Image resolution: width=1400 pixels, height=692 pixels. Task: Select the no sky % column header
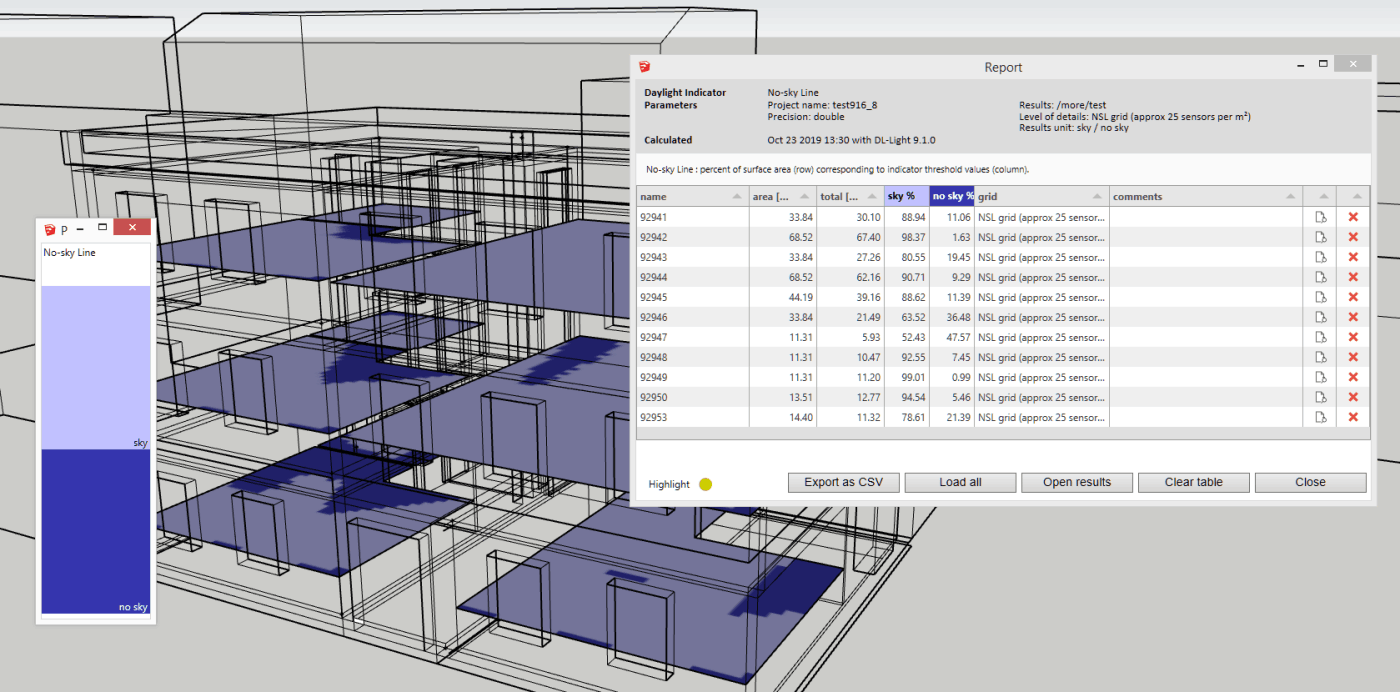(x=952, y=196)
